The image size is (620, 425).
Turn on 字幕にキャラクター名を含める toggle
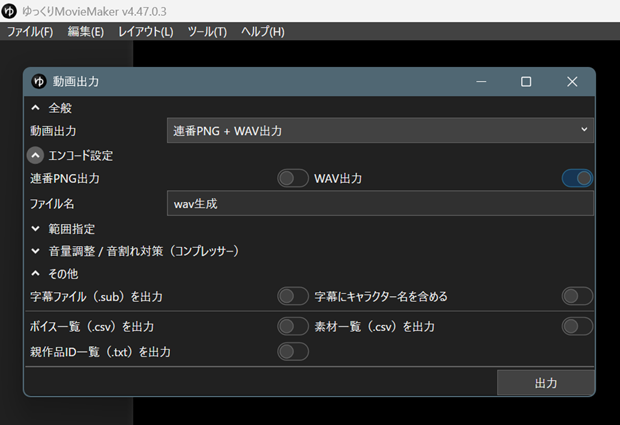[577, 296]
